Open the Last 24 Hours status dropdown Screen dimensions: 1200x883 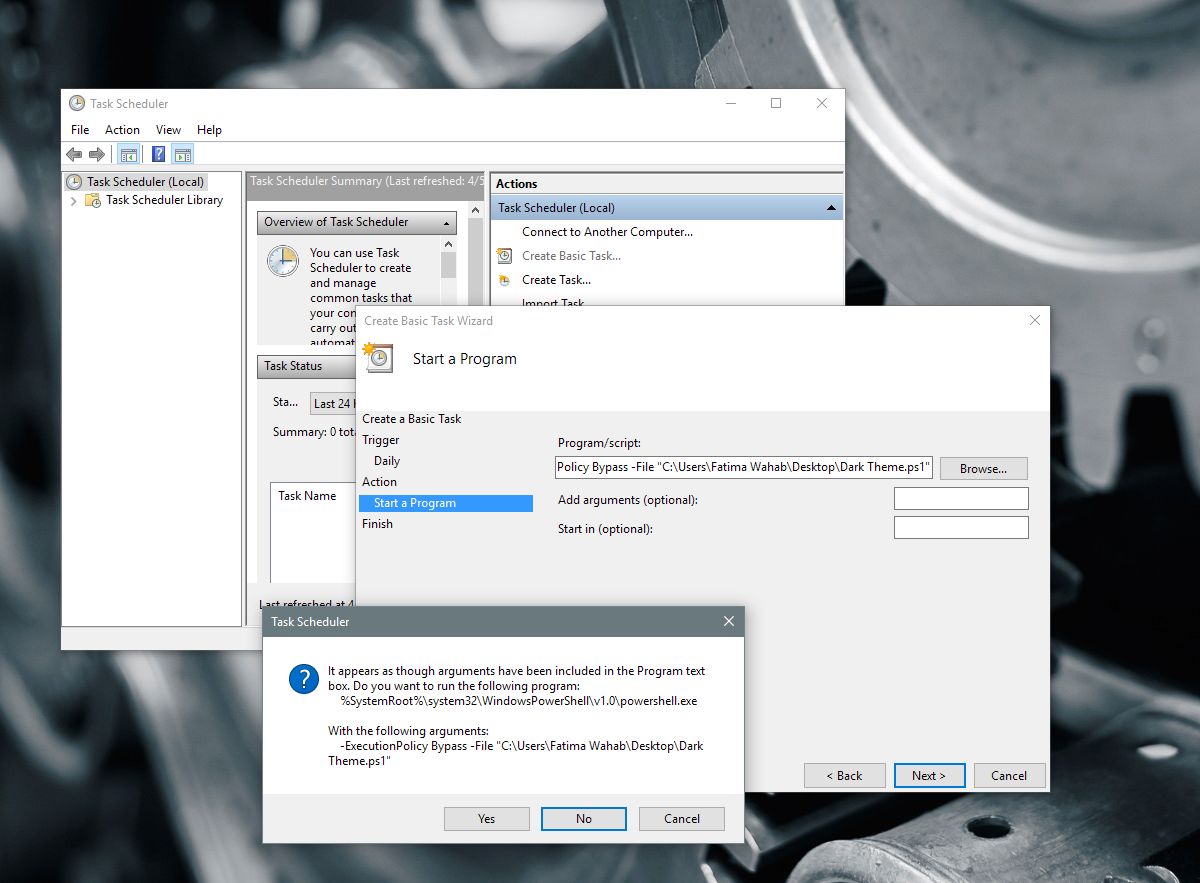332,403
